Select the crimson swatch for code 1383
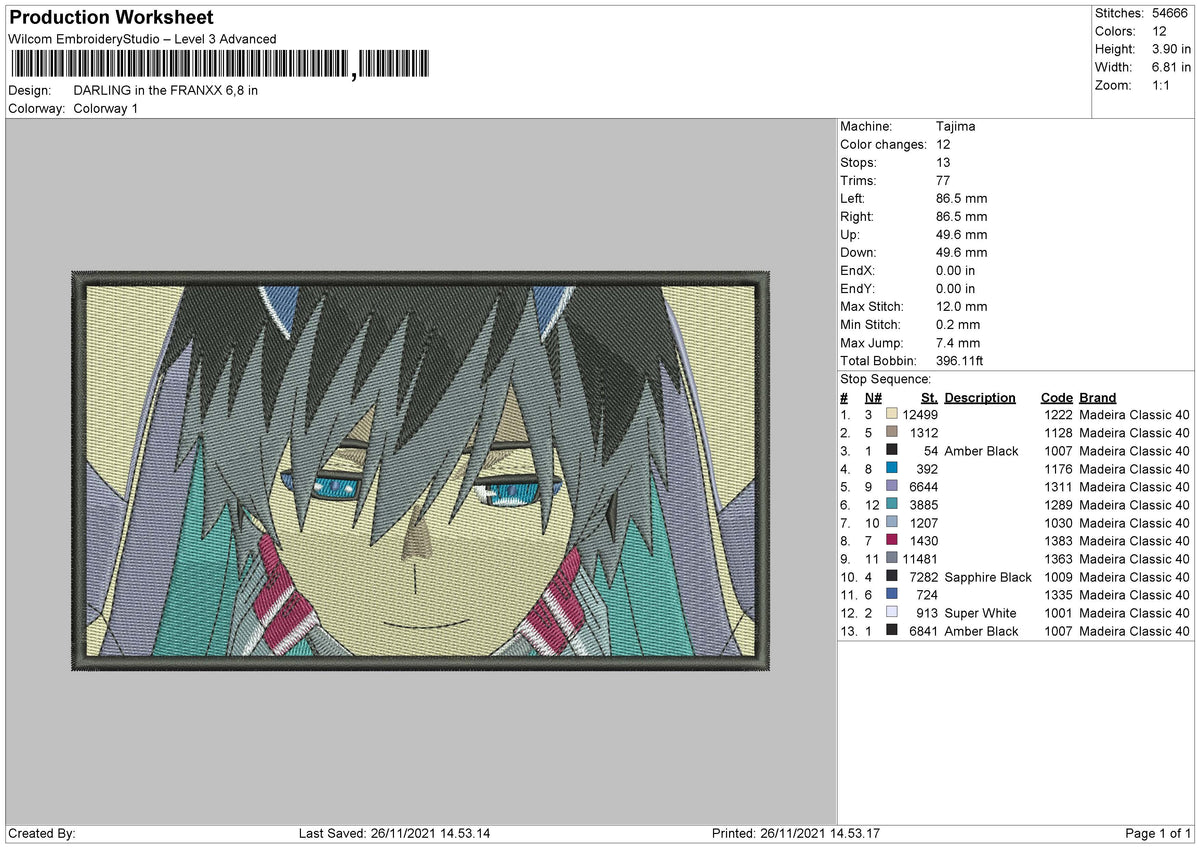Image resolution: width=1200 pixels, height=848 pixels. pos(892,540)
